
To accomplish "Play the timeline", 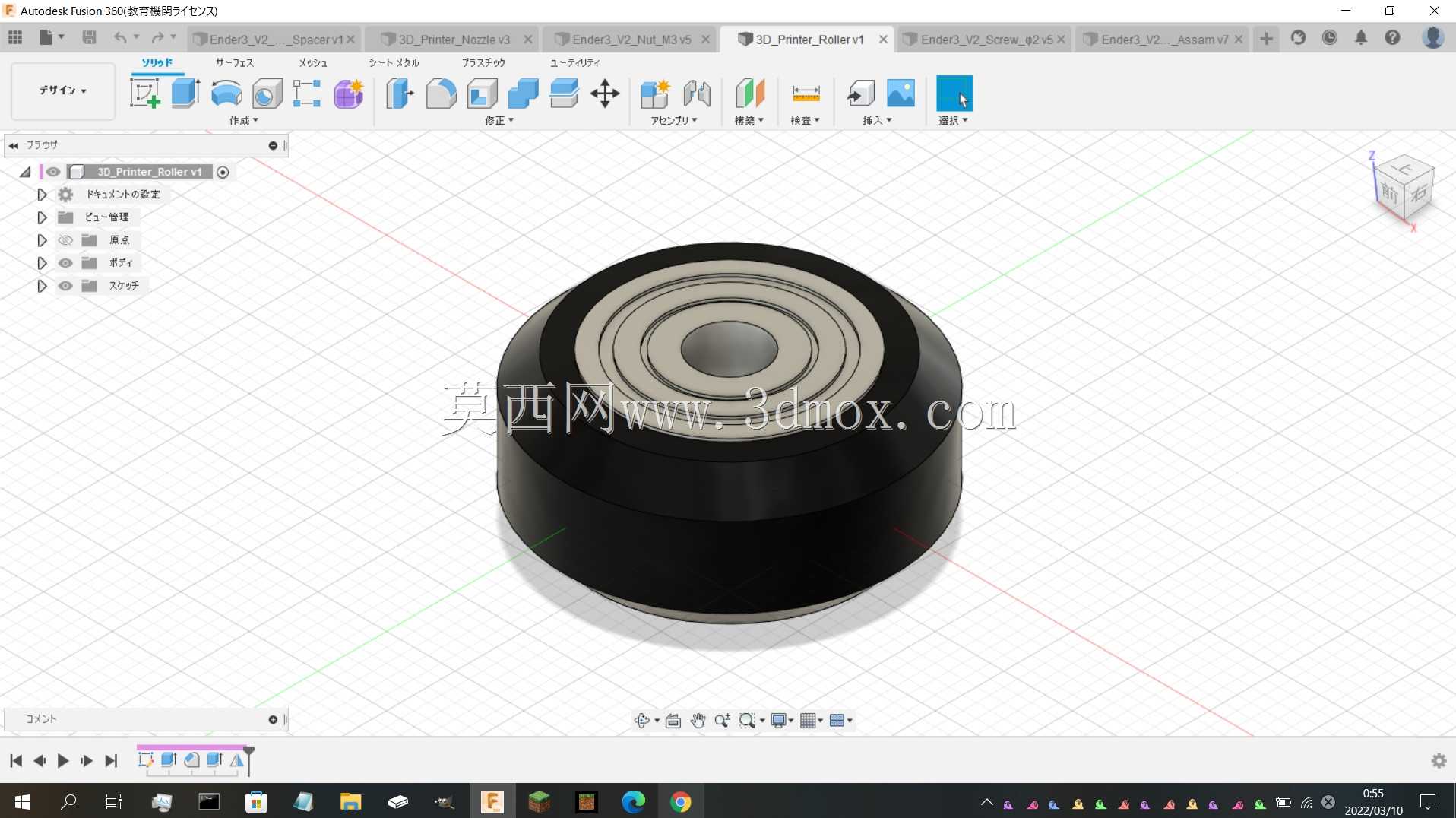I will coord(63,760).
